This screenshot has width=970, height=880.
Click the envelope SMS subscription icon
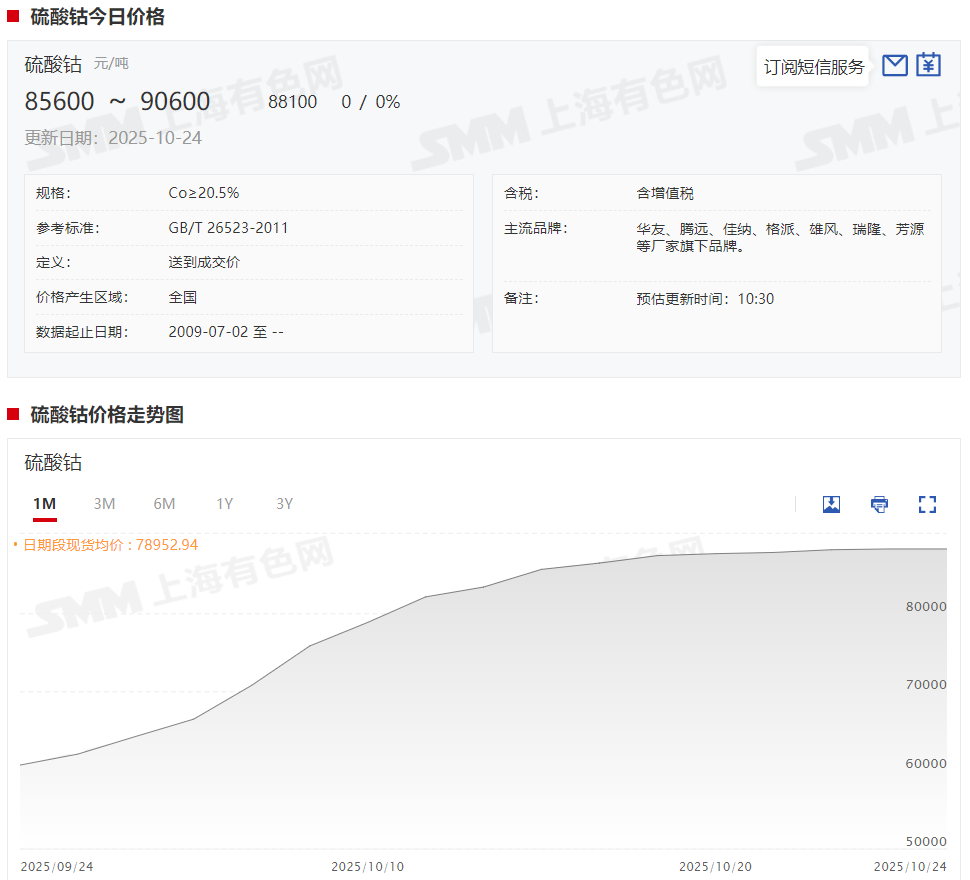[x=895, y=66]
